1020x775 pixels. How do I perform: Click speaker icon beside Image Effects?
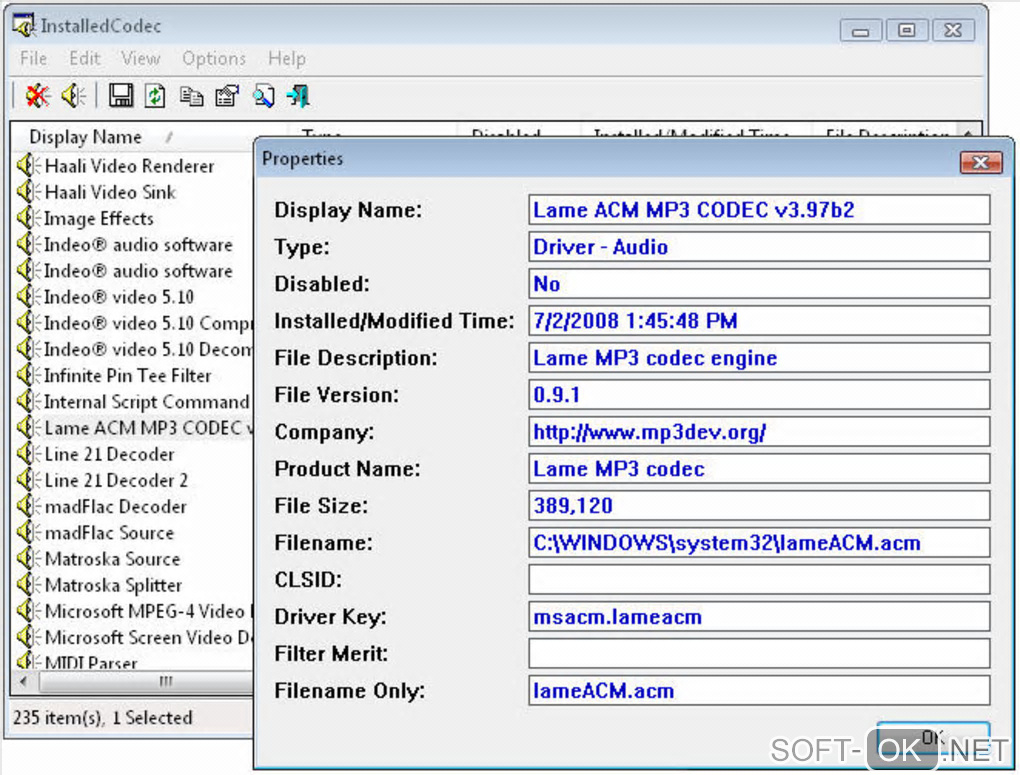point(28,218)
